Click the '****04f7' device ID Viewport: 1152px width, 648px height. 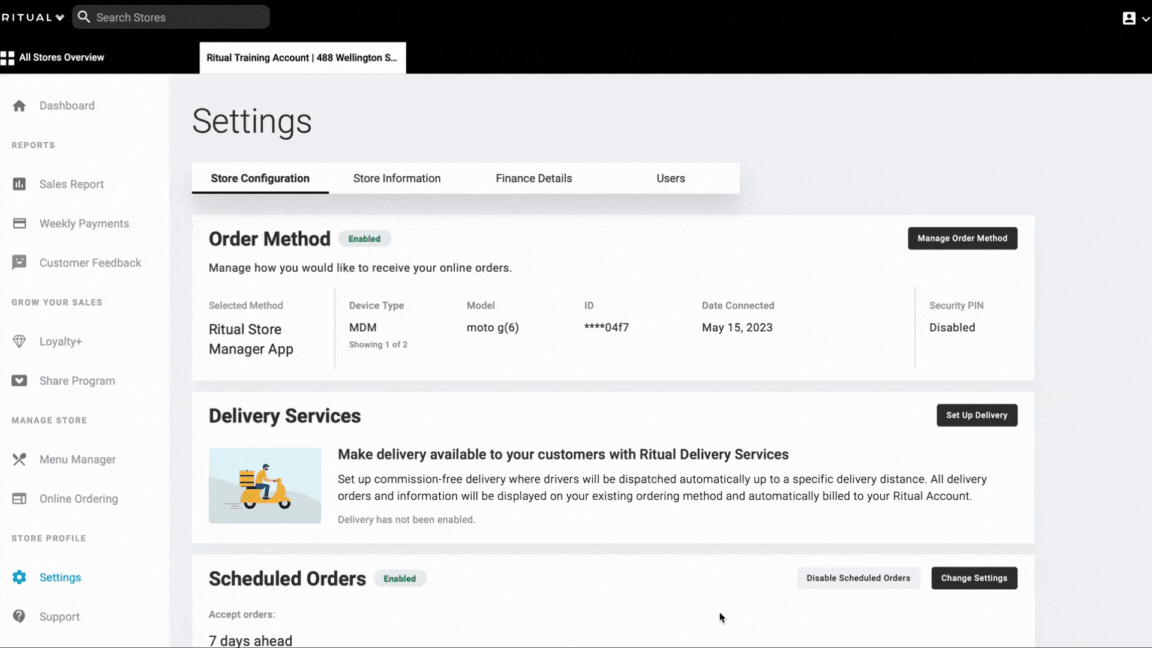[x=606, y=328]
